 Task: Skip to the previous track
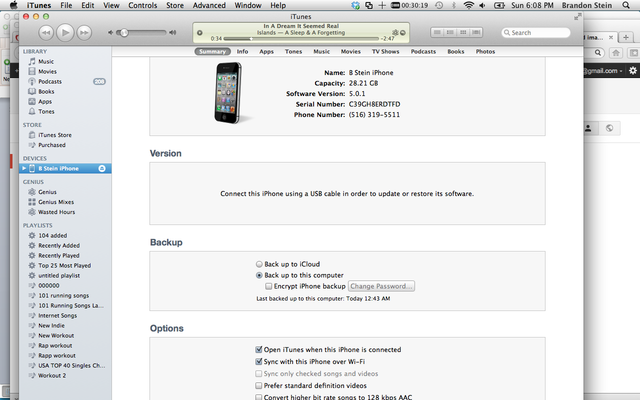tap(46, 33)
